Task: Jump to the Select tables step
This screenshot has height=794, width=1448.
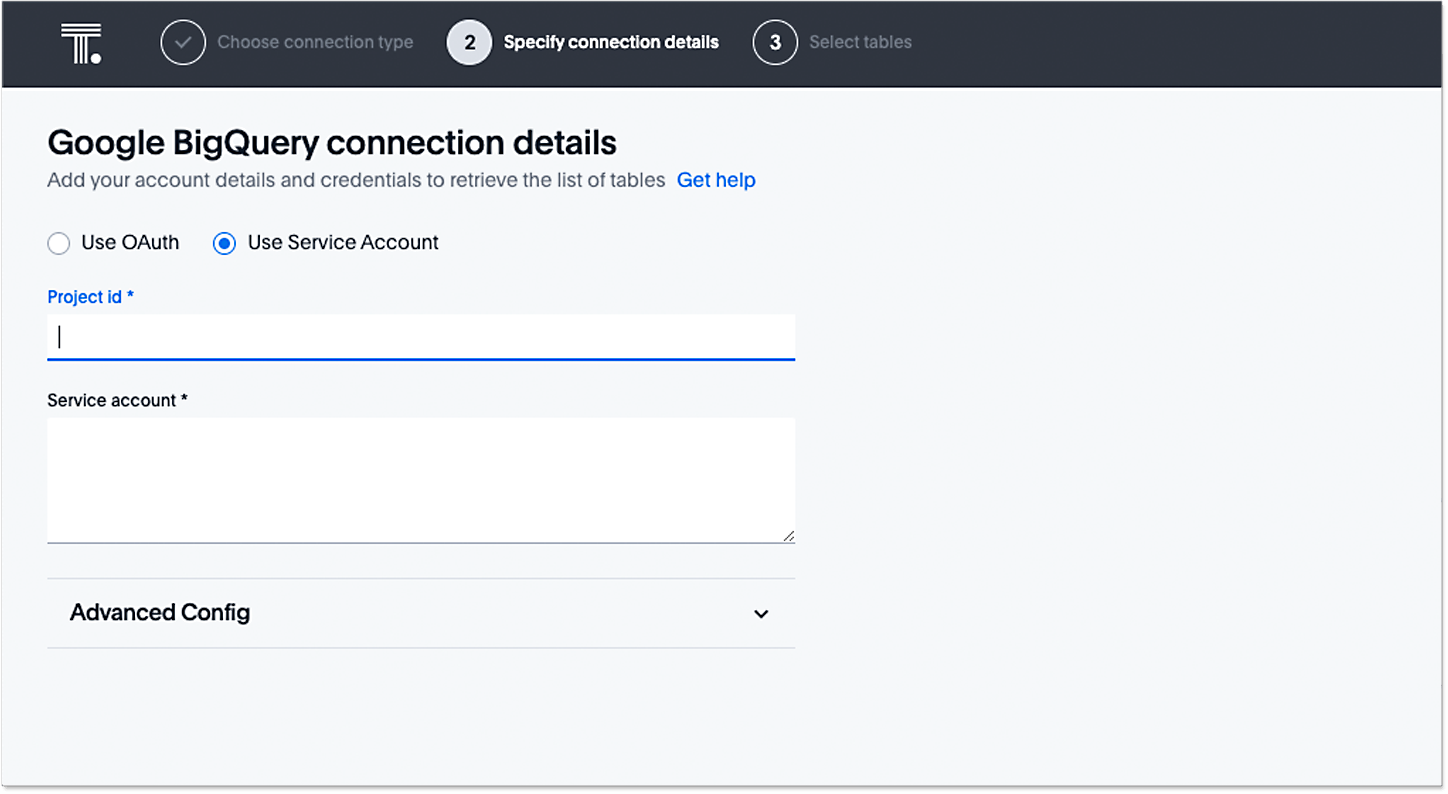Action: tap(860, 42)
